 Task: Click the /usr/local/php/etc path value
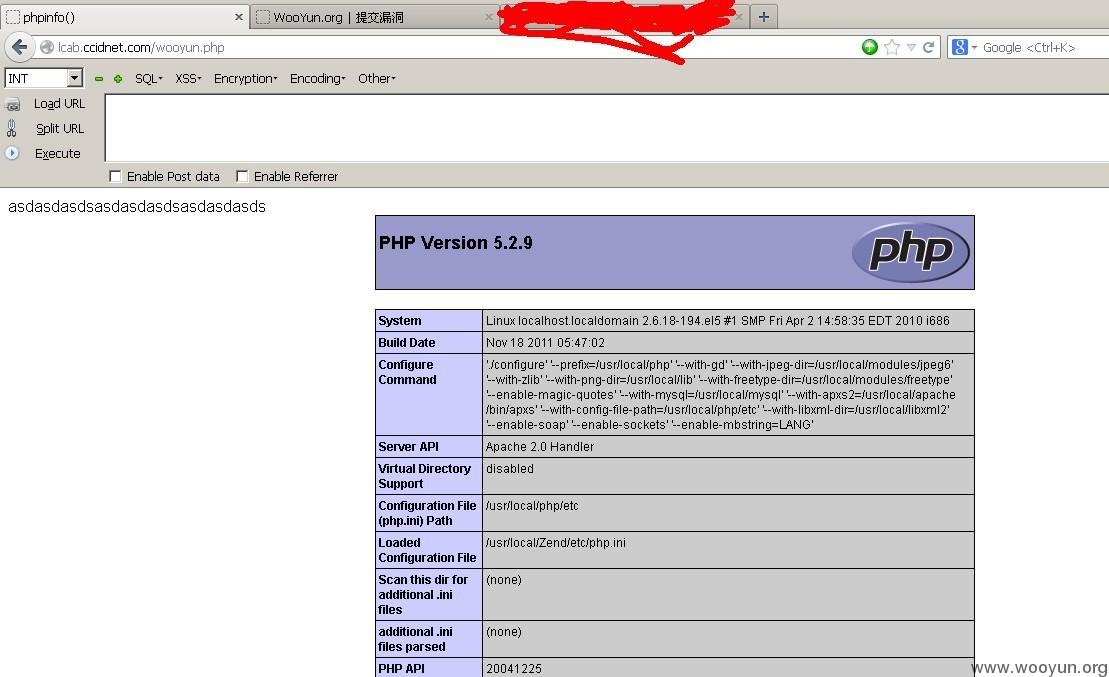[532, 506]
